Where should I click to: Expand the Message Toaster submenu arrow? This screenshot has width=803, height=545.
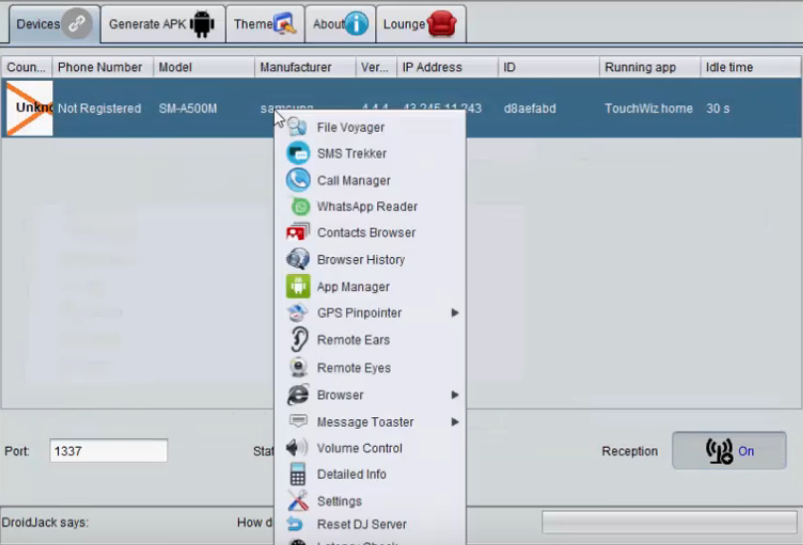[x=454, y=422]
